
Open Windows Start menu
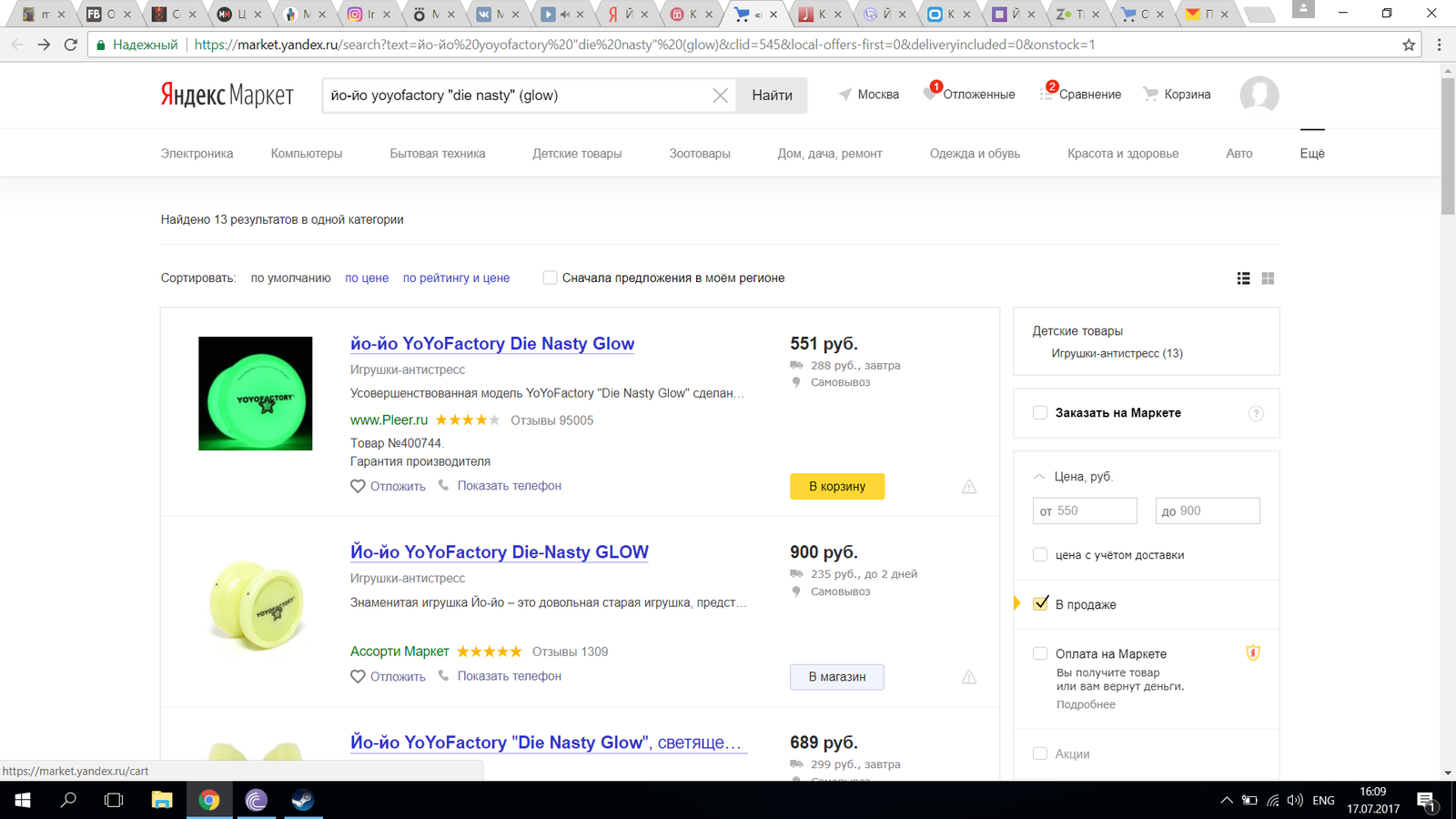22,801
